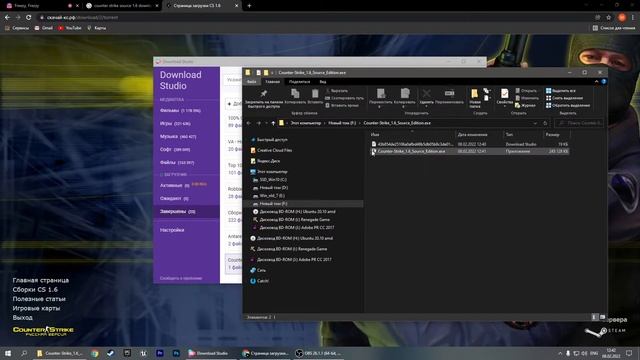Open the File (Файл) tab in Explorer
The height and width of the screenshot is (360, 640).
251,82
